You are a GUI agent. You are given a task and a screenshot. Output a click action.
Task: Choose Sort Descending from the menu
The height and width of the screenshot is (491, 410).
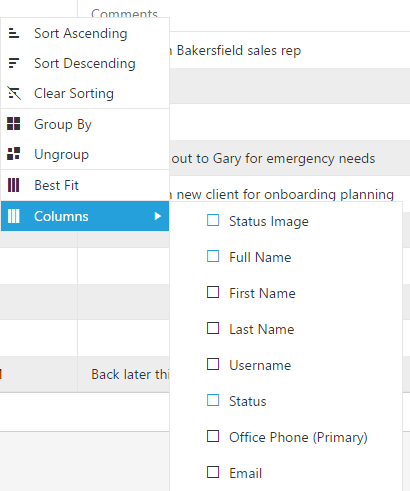tap(85, 63)
